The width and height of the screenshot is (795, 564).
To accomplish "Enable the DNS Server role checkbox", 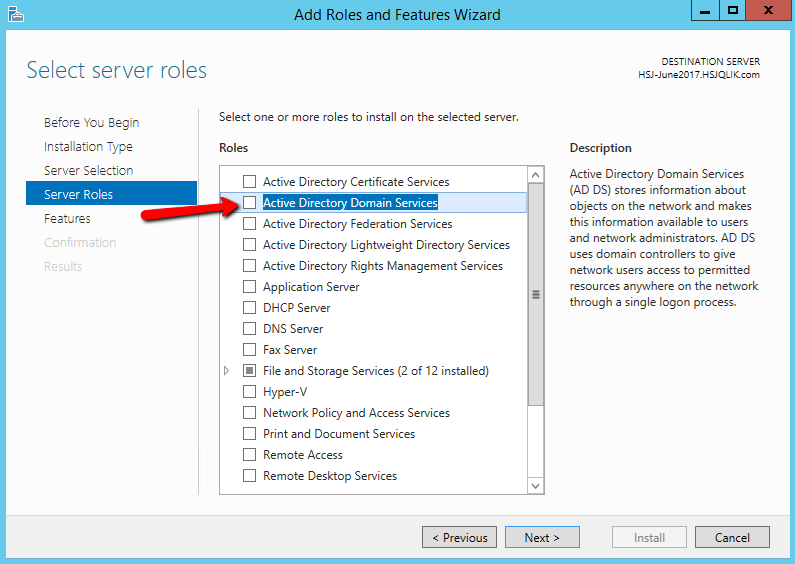I will [249, 329].
